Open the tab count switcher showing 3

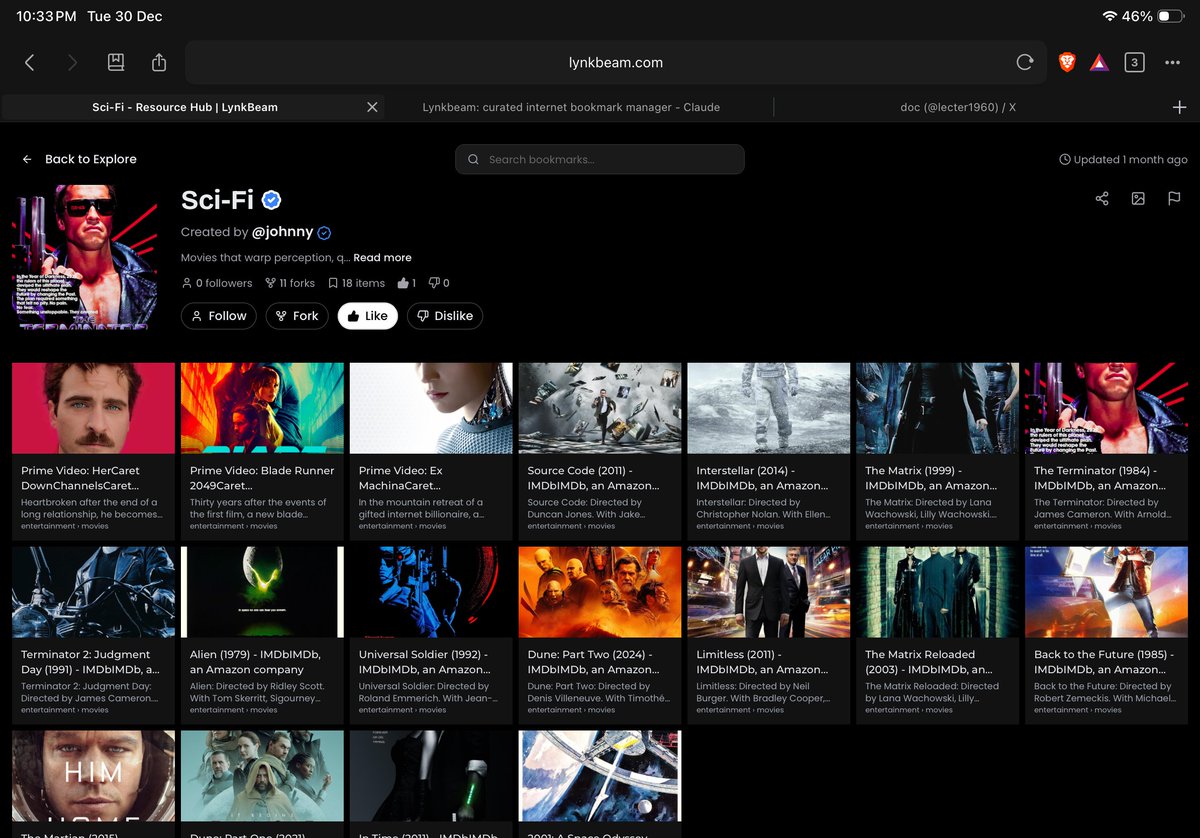click(x=1134, y=62)
